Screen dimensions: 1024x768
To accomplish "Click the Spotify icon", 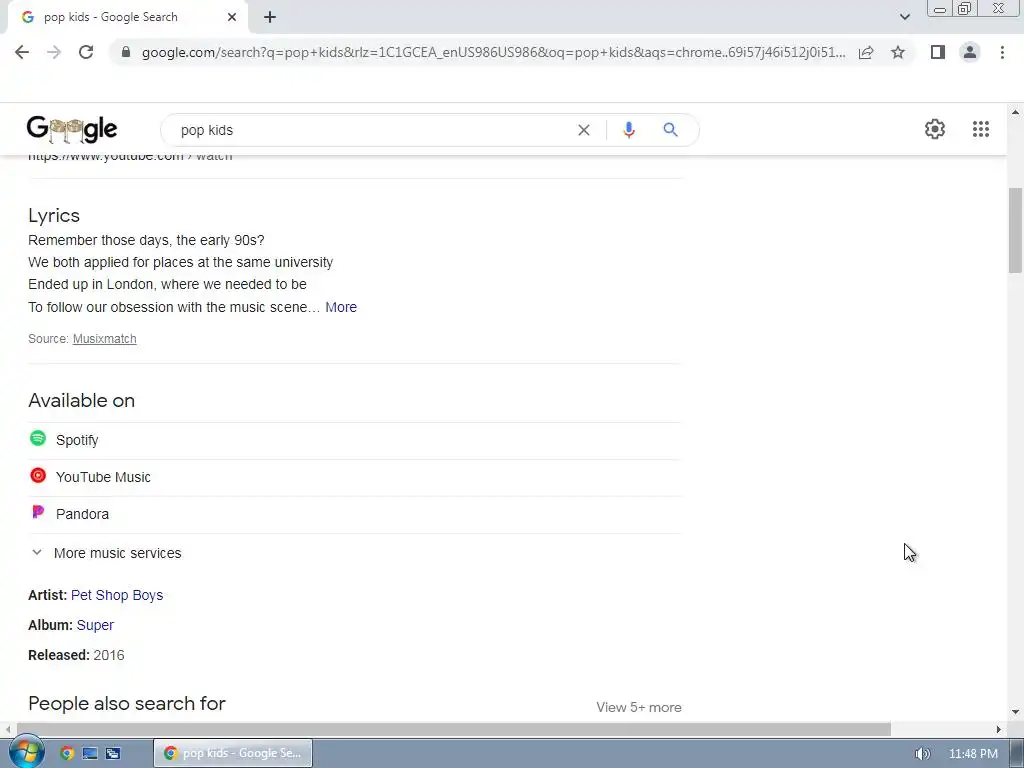I will click(38, 438).
